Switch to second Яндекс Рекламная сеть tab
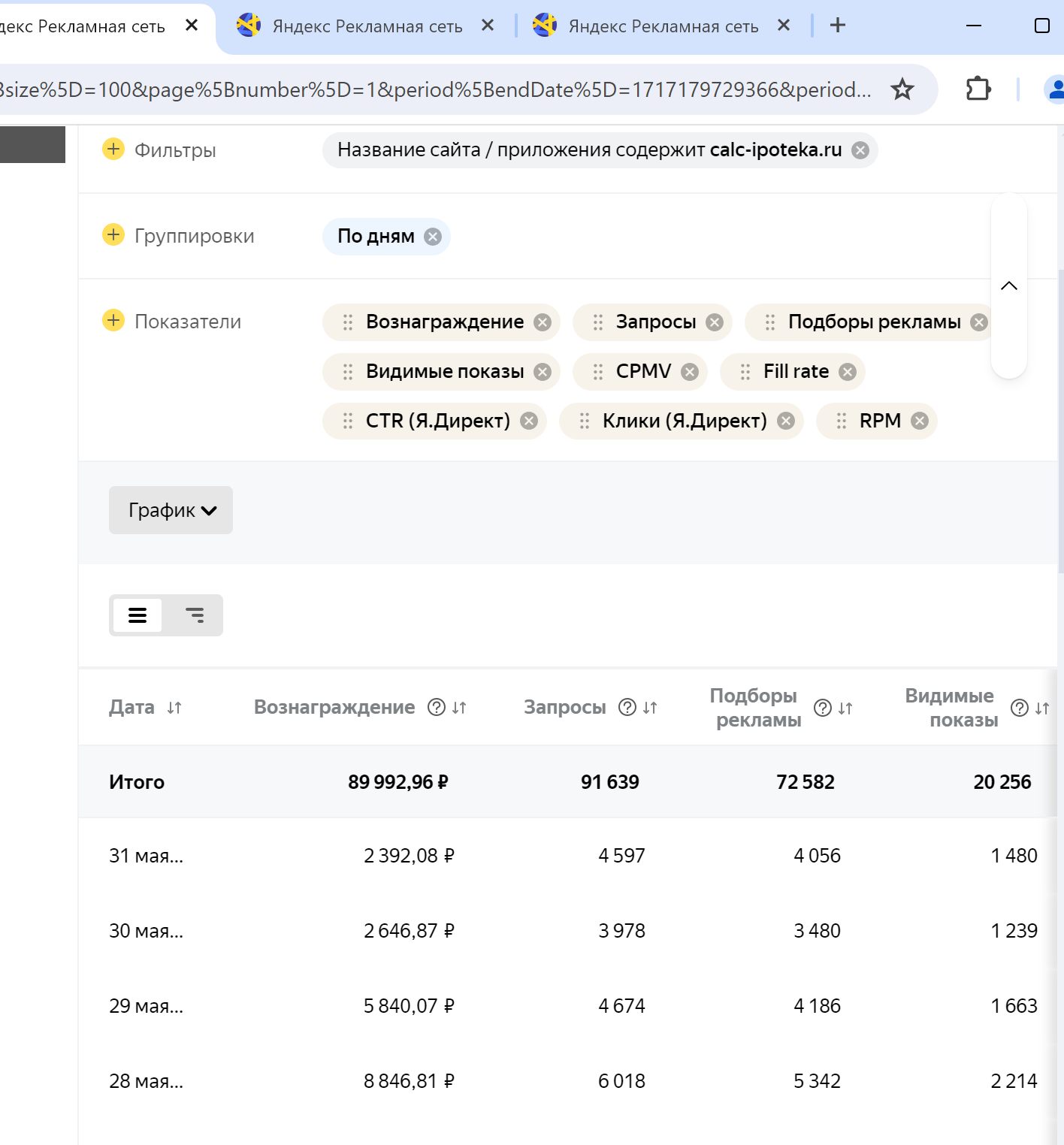This screenshot has width=1064, height=1145. (x=367, y=26)
